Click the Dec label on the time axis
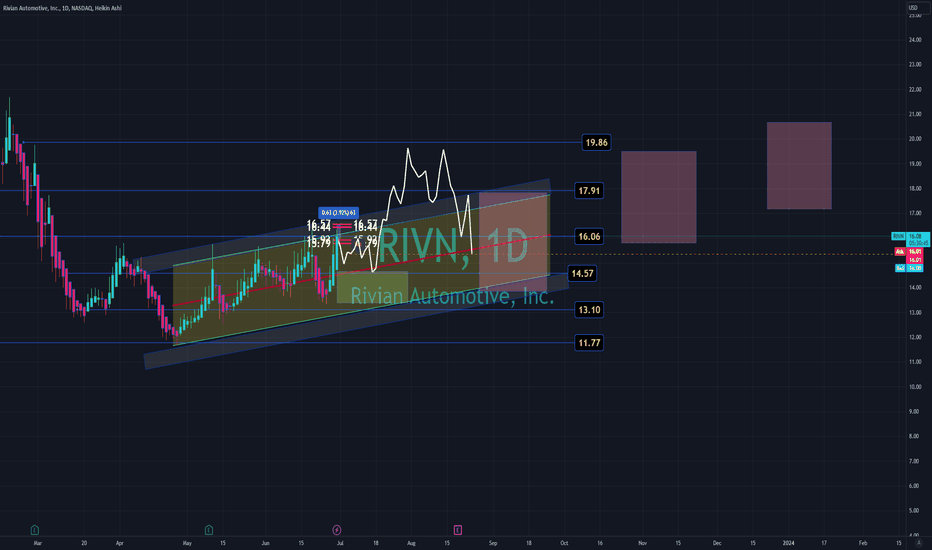The width and height of the screenshot is (932, 550). point(717,543)
